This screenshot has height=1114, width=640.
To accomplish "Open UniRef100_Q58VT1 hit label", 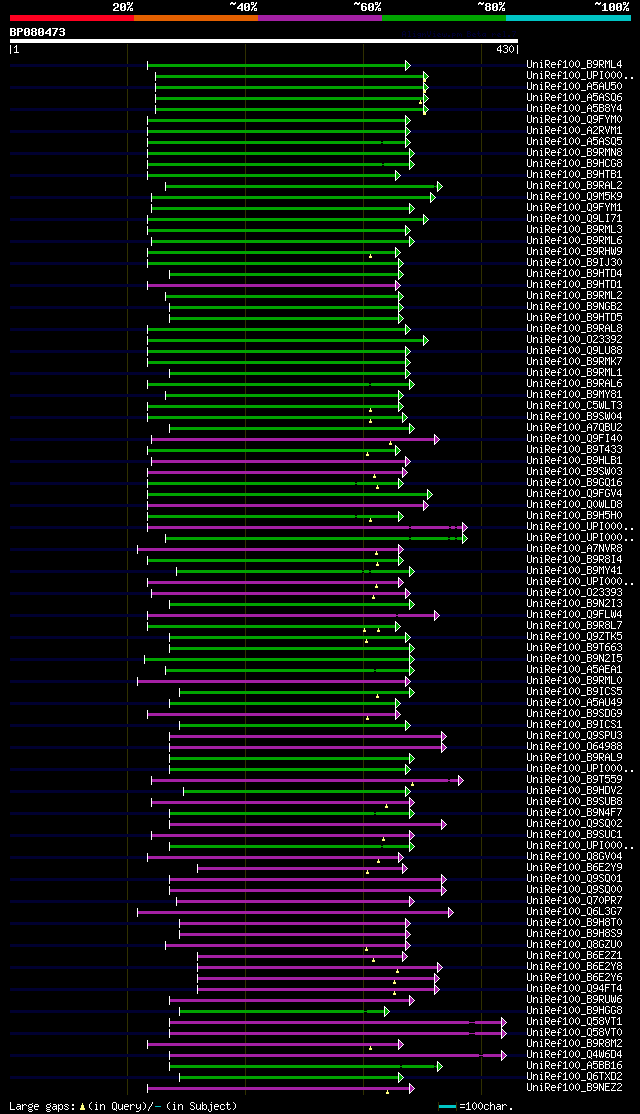I will tap(575, 1022).
